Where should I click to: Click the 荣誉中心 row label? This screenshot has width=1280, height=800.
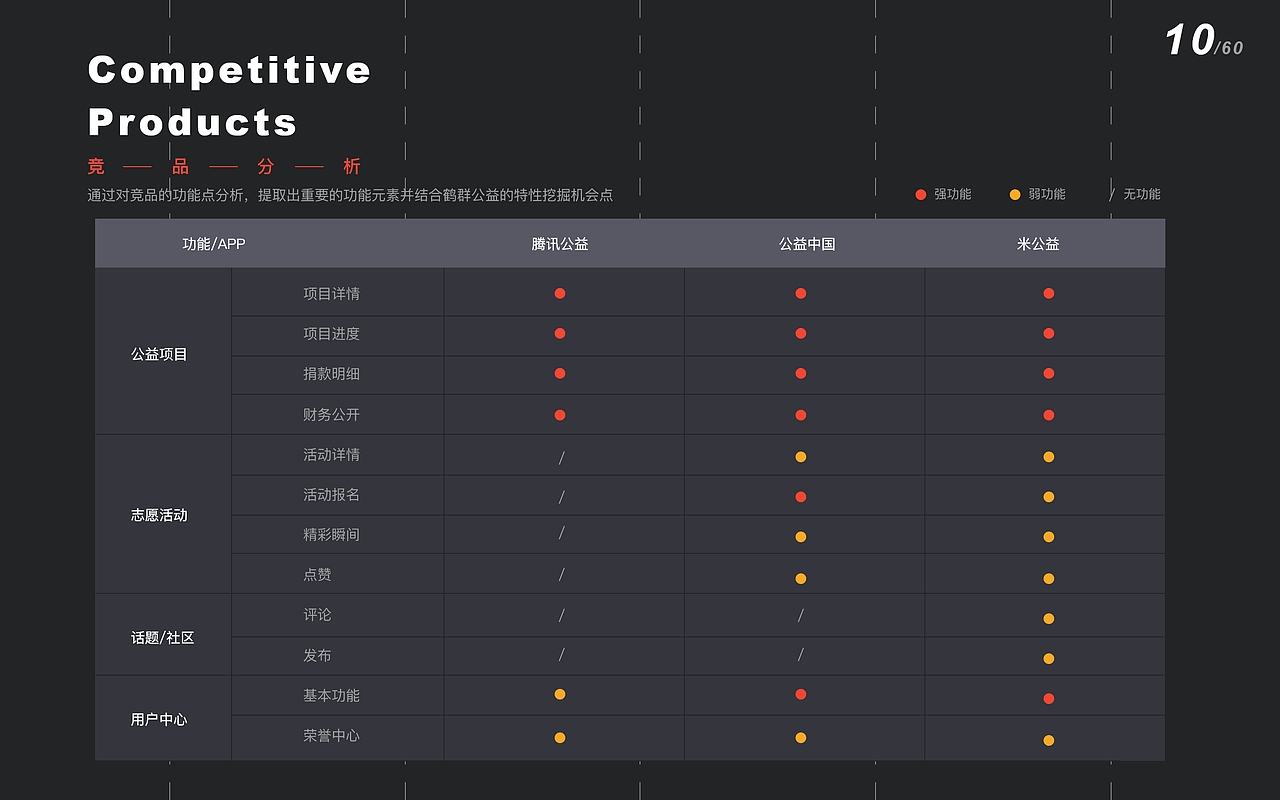tap(331, 736)
